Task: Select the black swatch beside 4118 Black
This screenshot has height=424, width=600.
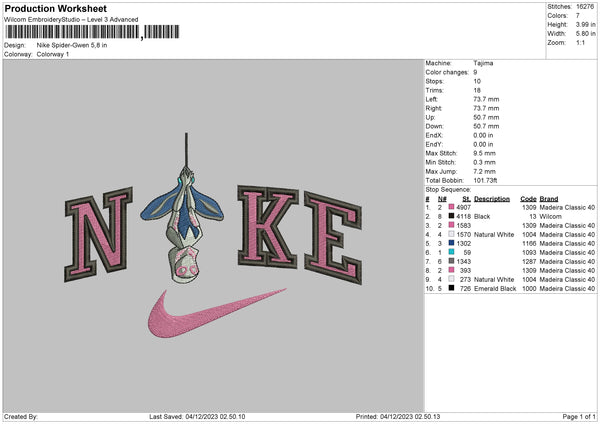Action: click(x=452, y=216)
